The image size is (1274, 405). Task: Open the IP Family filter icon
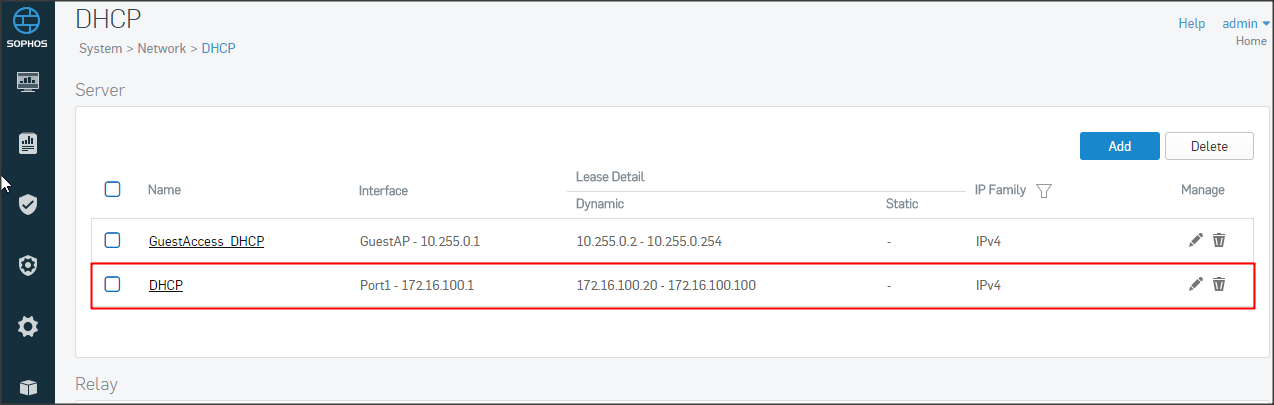(1044, 190)
